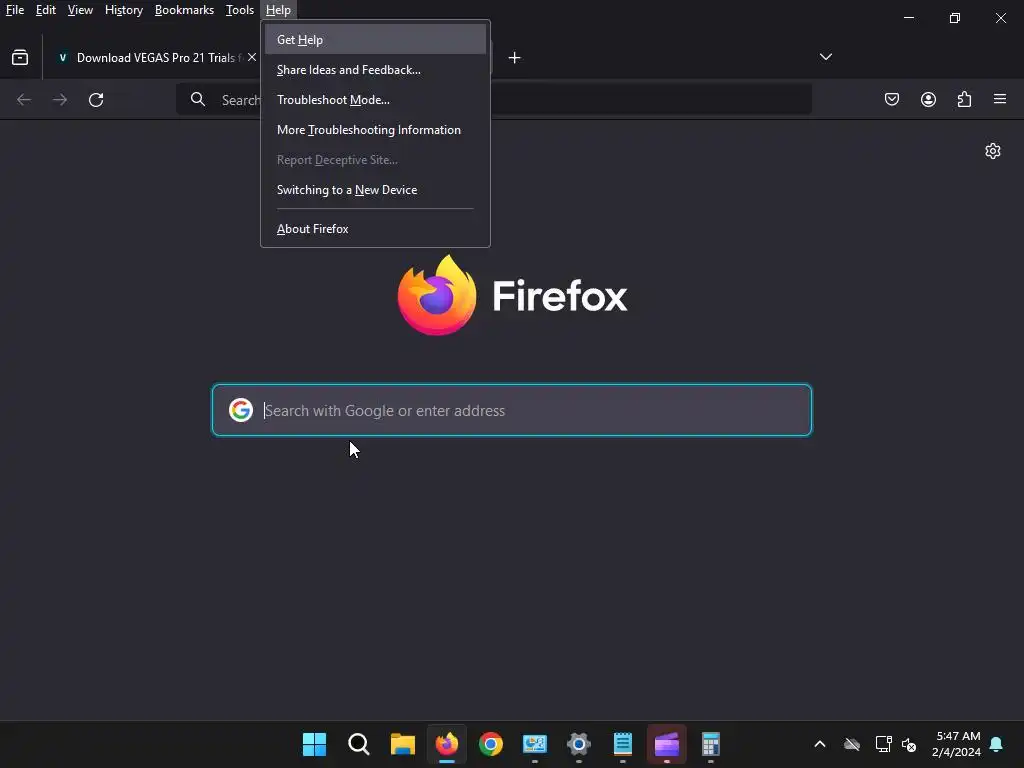Open Notepad icon in taskbar

623,744
